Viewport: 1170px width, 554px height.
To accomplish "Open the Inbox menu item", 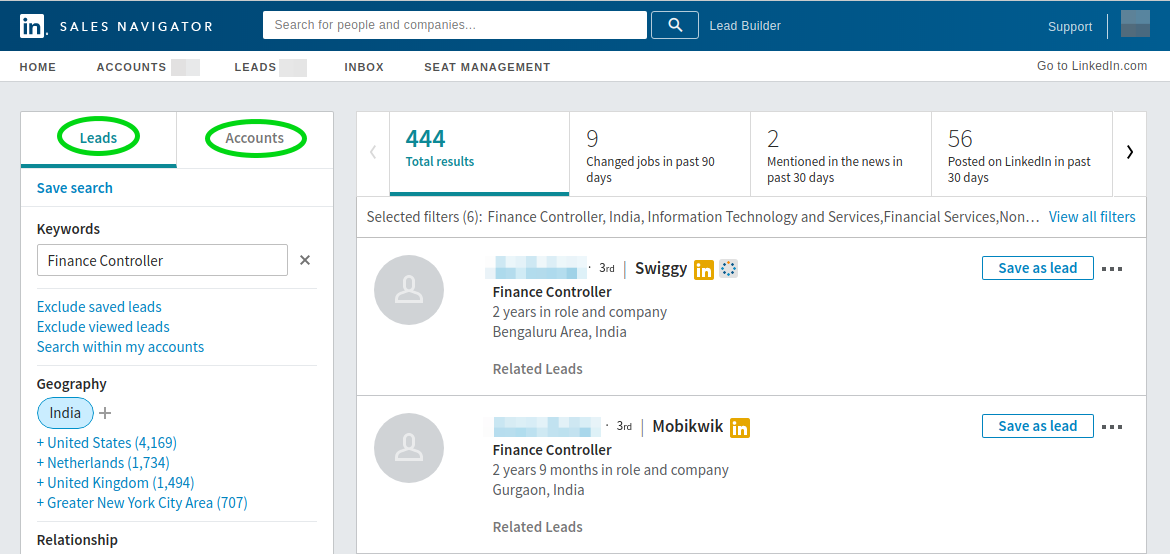I will pyautogui.click(x=364, y=67).
